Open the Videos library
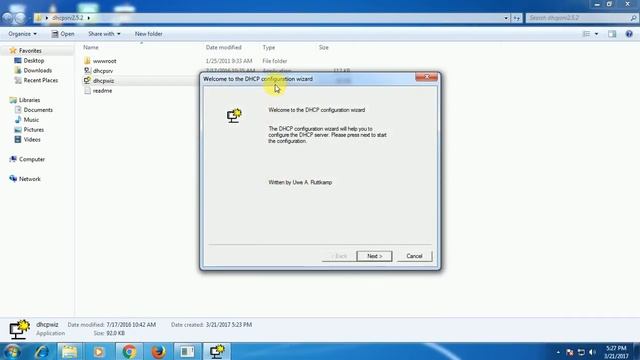The height and width of the screenshot is (360, 640). (32, 140)
